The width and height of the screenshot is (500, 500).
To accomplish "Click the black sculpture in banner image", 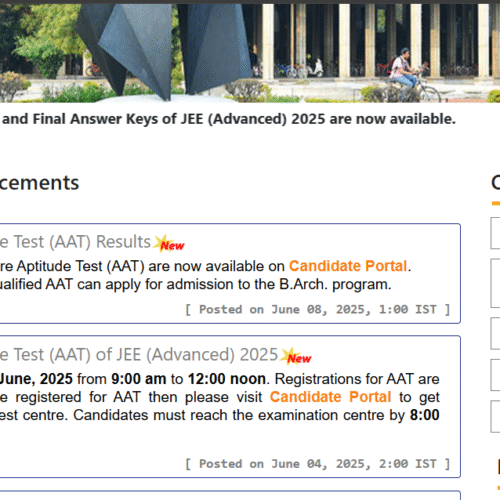I will point(163,50).
